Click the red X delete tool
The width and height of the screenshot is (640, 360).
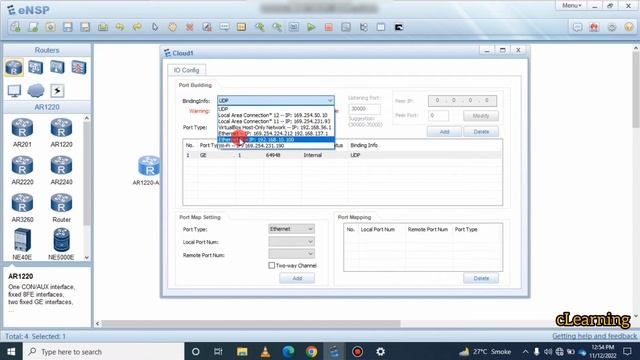coord(189,27)
